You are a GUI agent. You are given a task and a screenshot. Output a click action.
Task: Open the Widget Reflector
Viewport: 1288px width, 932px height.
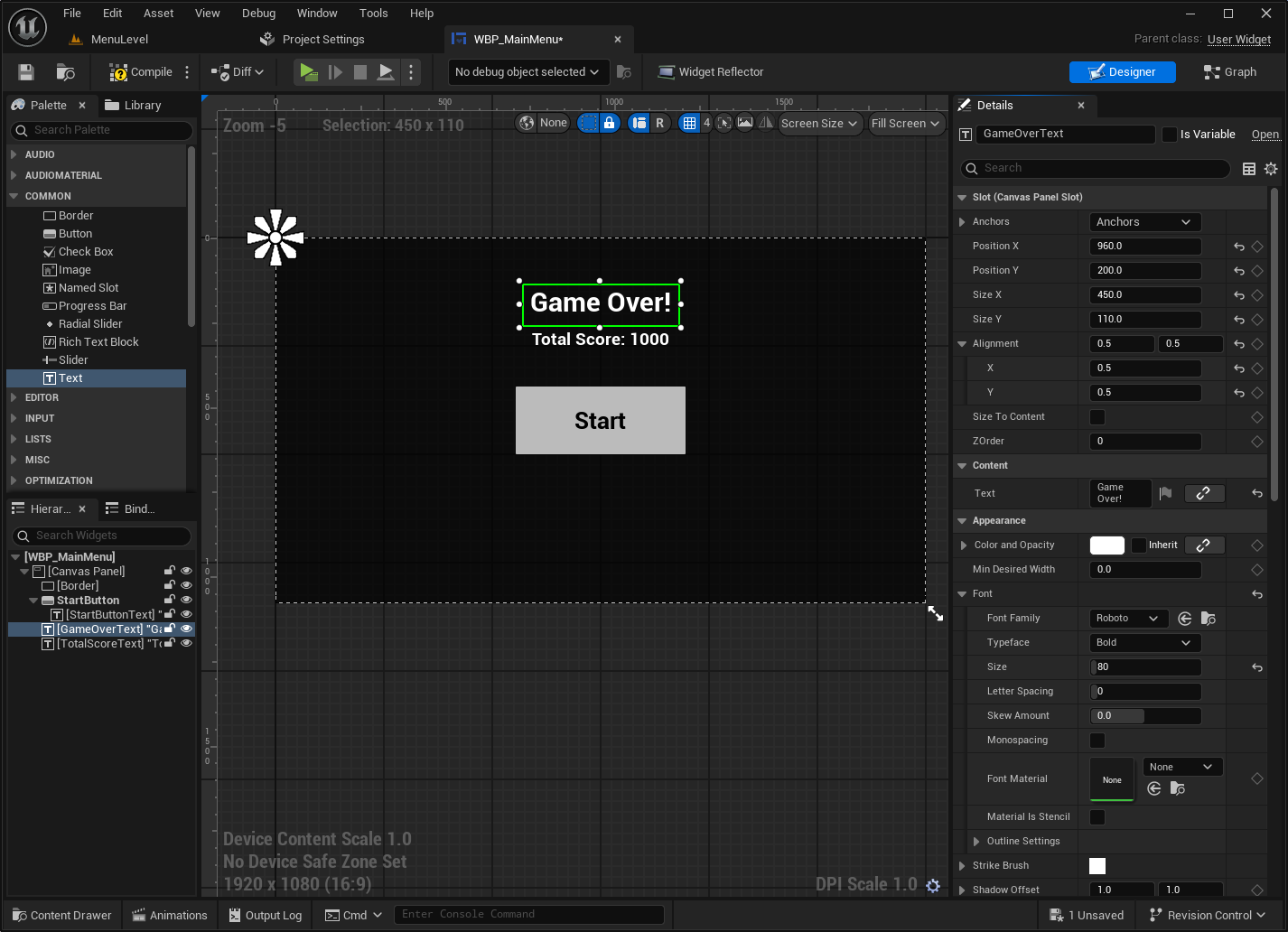click(711, 72)
